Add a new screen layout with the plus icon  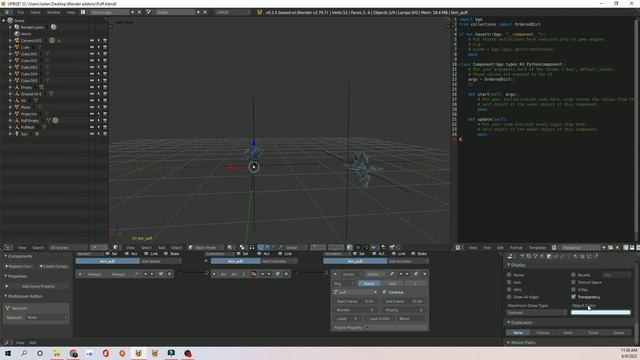coord(132,13)
